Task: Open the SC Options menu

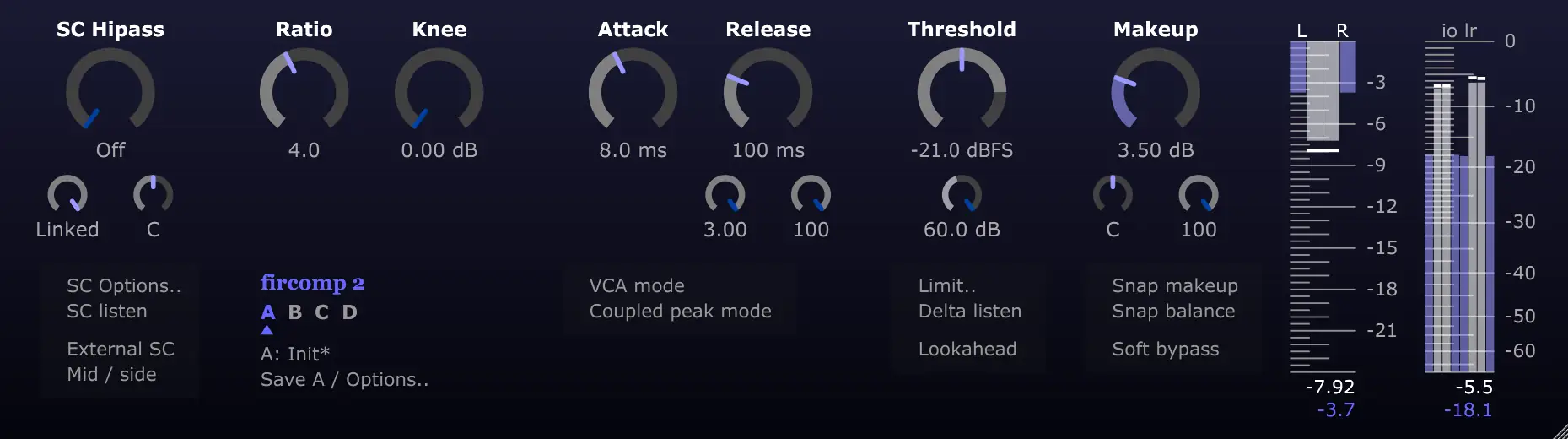Action: tap(124, 286)
